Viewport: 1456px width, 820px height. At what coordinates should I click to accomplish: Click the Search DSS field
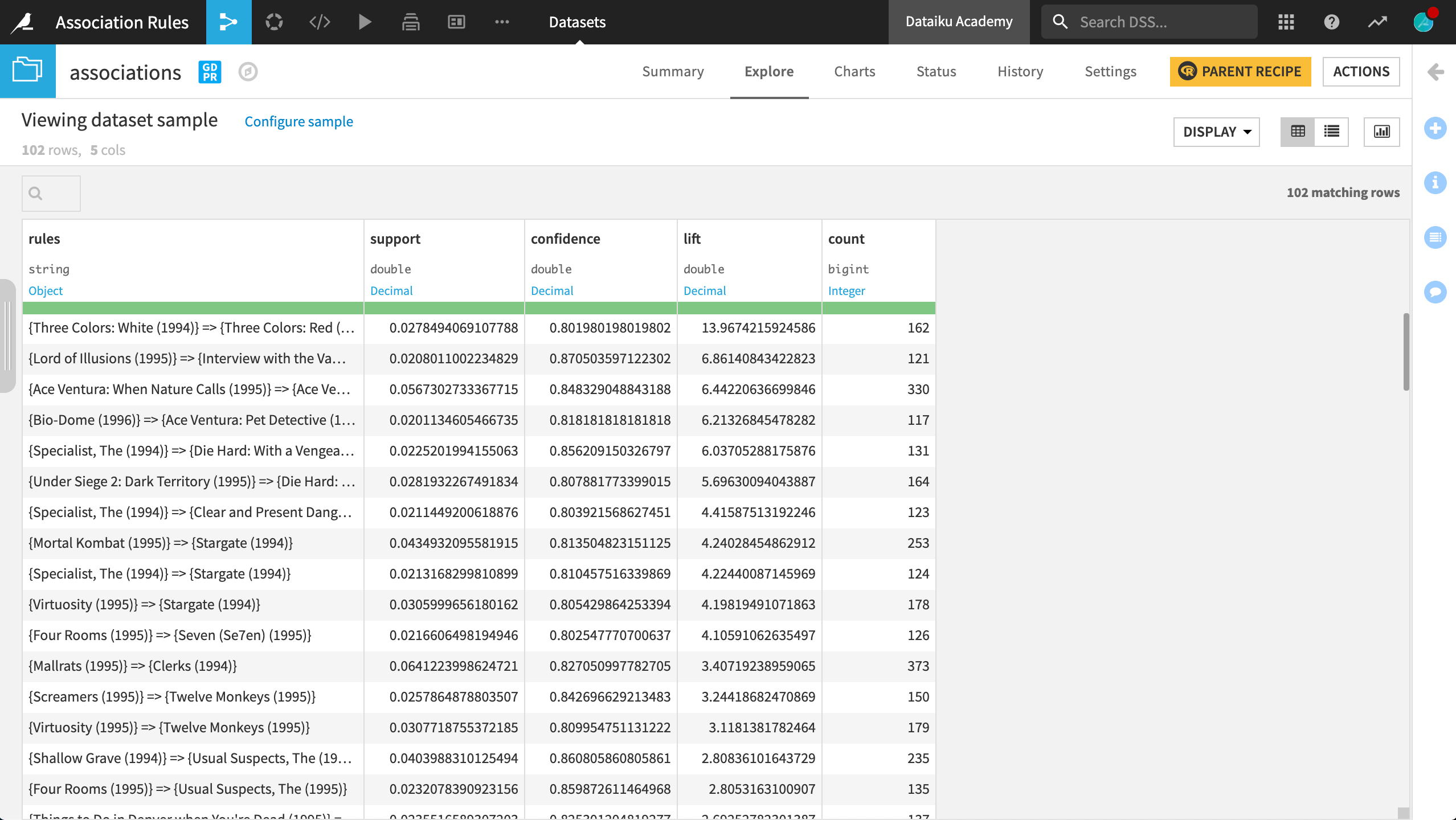point(1149,22)
